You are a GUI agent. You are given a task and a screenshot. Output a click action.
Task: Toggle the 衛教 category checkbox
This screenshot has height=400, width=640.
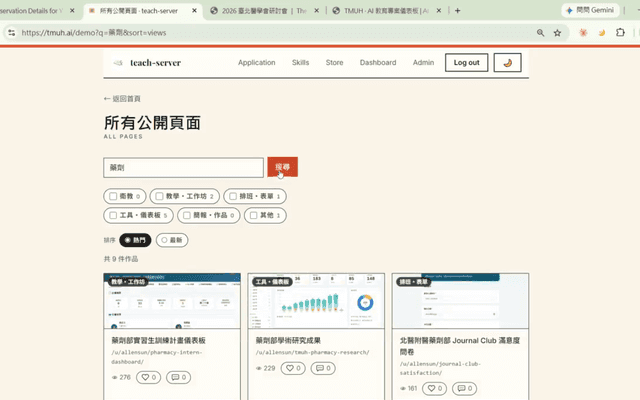pyautogui.click(x=113, y=196)
